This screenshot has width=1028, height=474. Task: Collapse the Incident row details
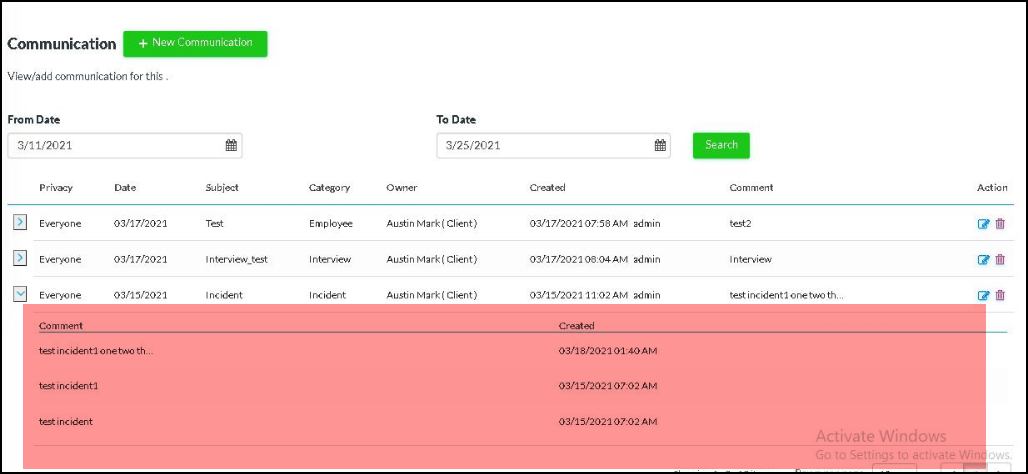19,294
